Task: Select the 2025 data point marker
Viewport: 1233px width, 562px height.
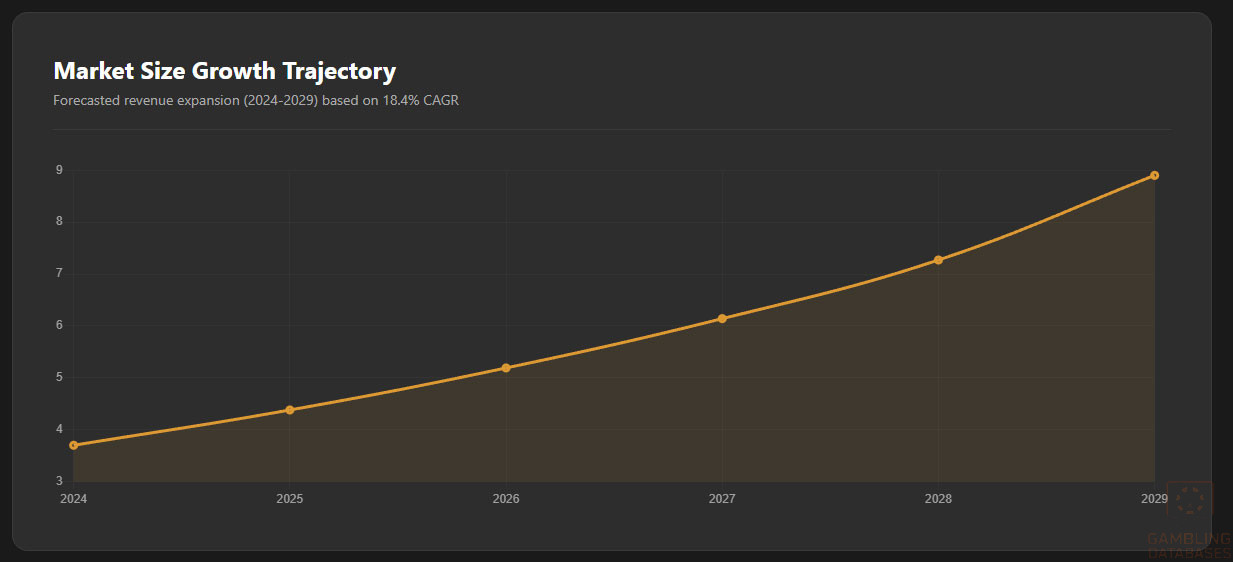Action: [290, 410]
